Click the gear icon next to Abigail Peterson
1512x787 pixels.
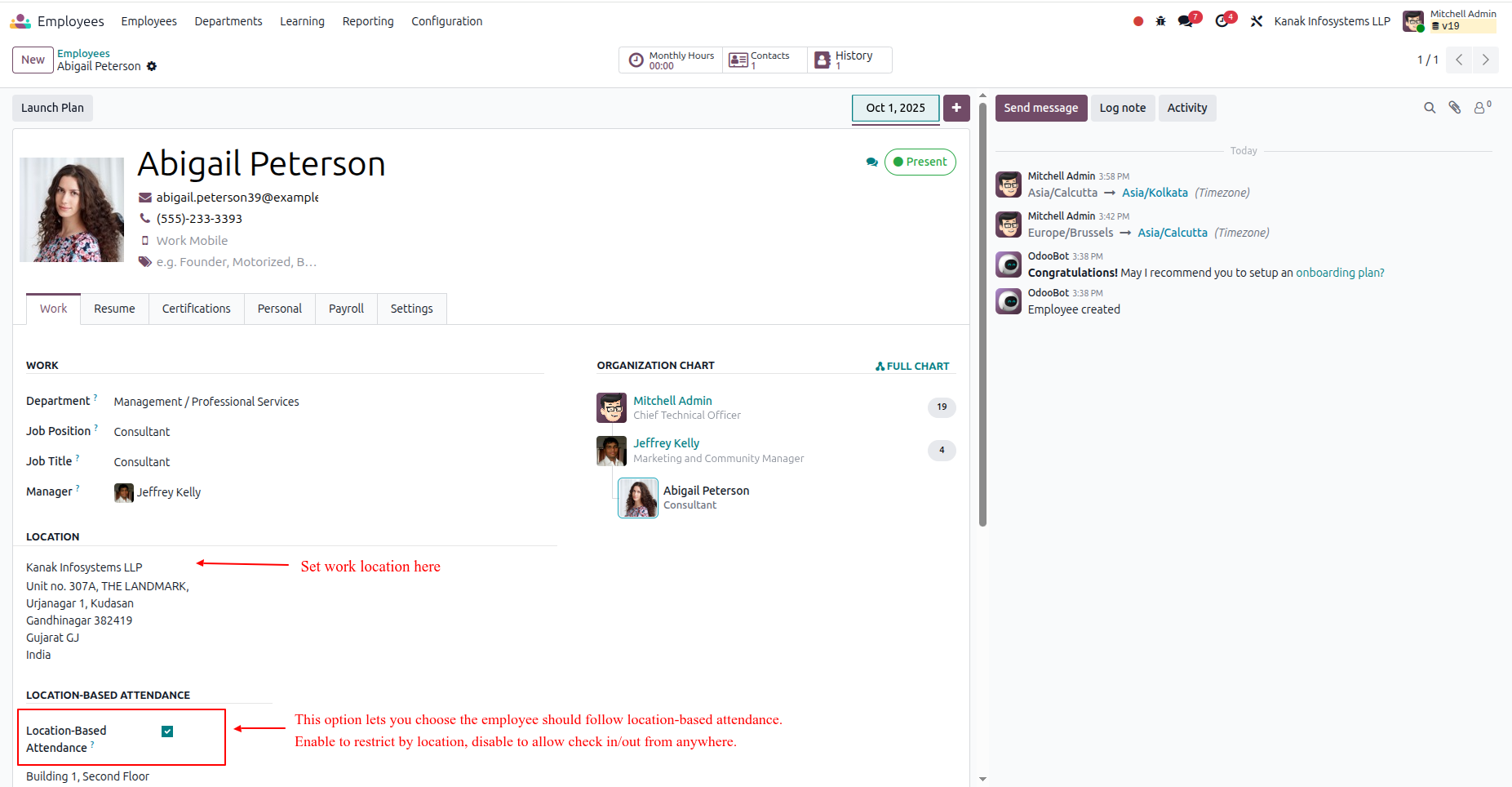click(x=152, y=66)
